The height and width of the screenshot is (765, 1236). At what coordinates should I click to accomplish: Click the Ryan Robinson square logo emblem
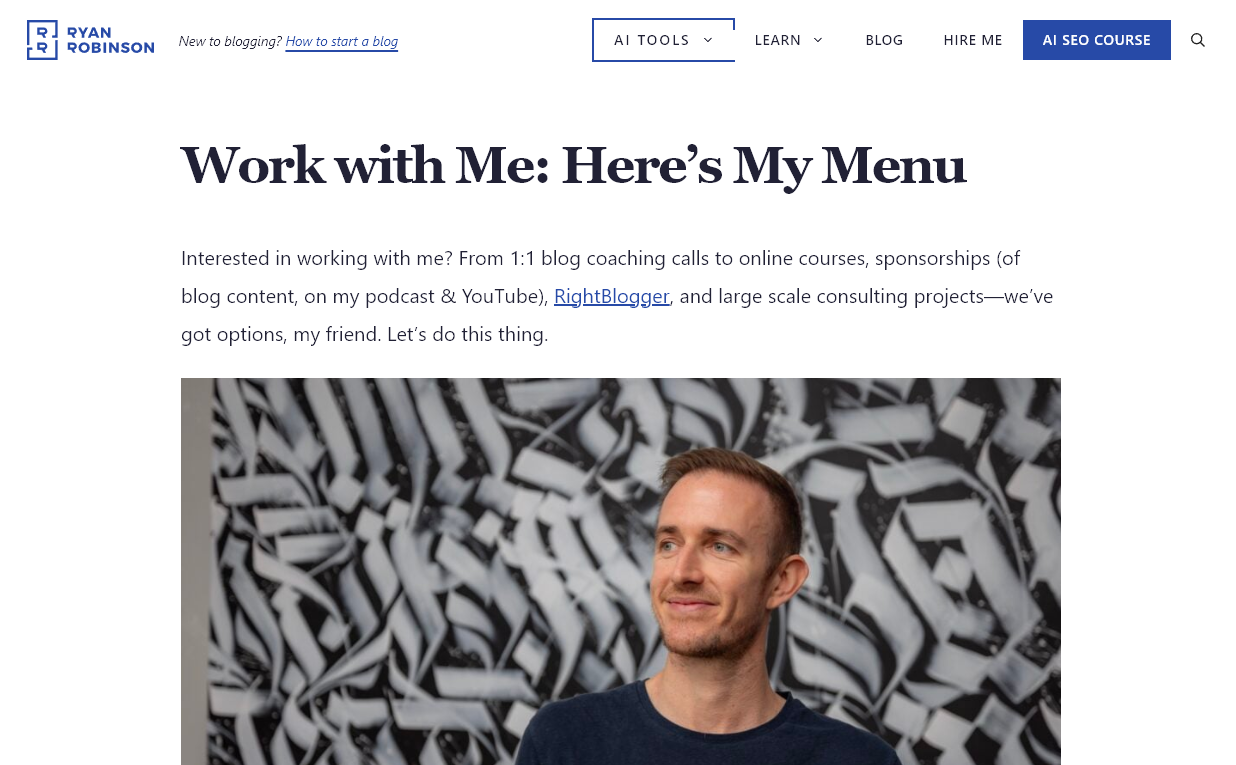[x=42, y=40]
